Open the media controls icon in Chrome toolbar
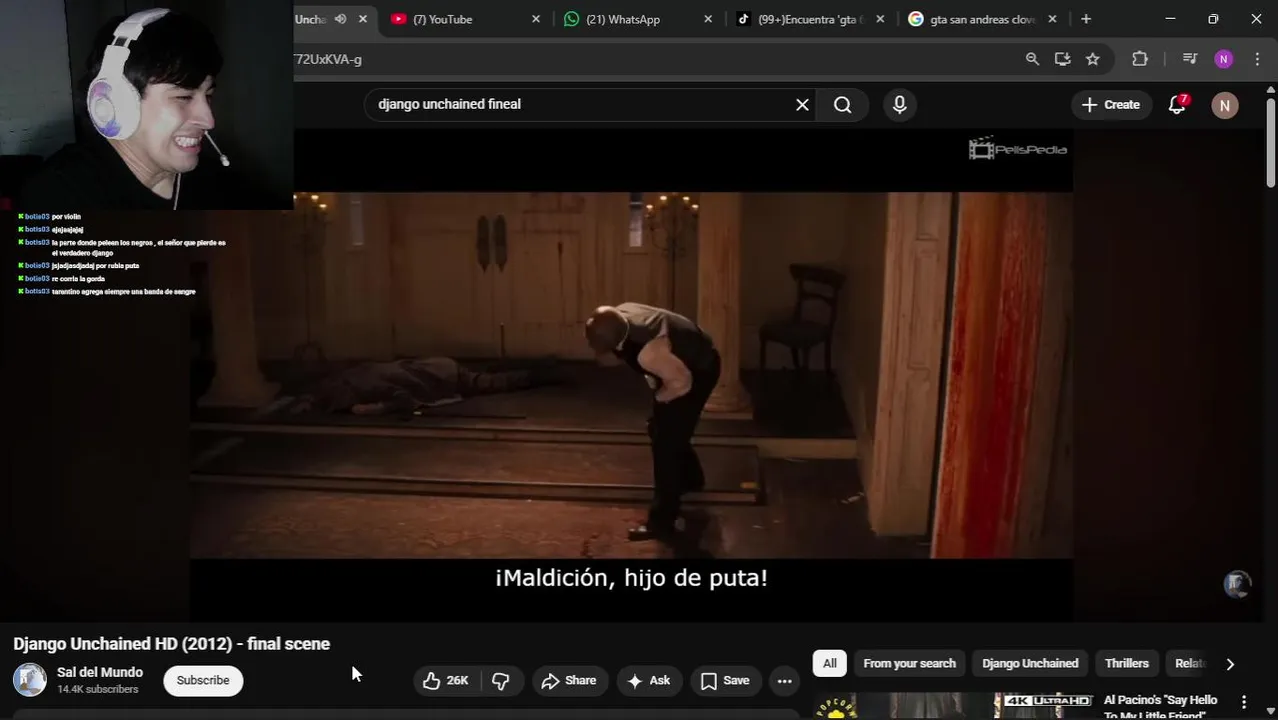1278x720 pixels. (x=1189, y=59)
